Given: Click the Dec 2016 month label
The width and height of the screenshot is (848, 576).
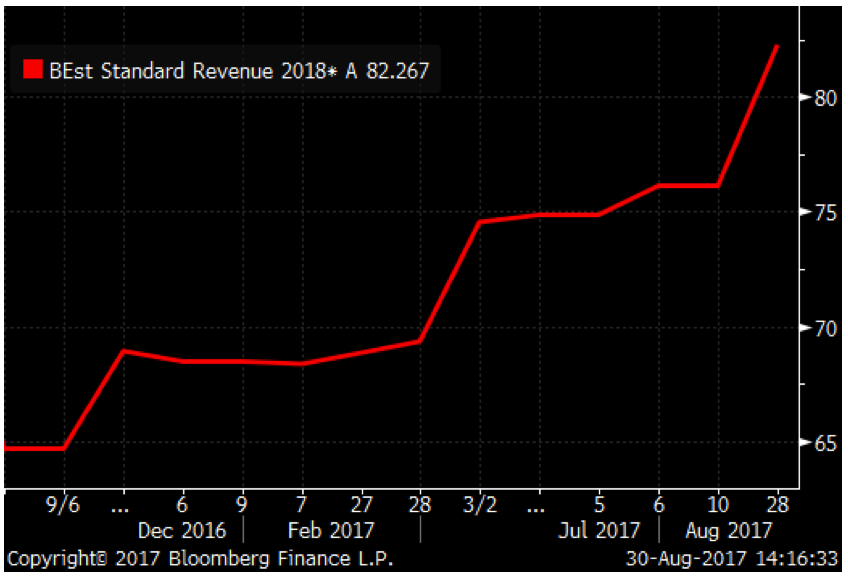Looking at the screenshot, I should (184, 530).
